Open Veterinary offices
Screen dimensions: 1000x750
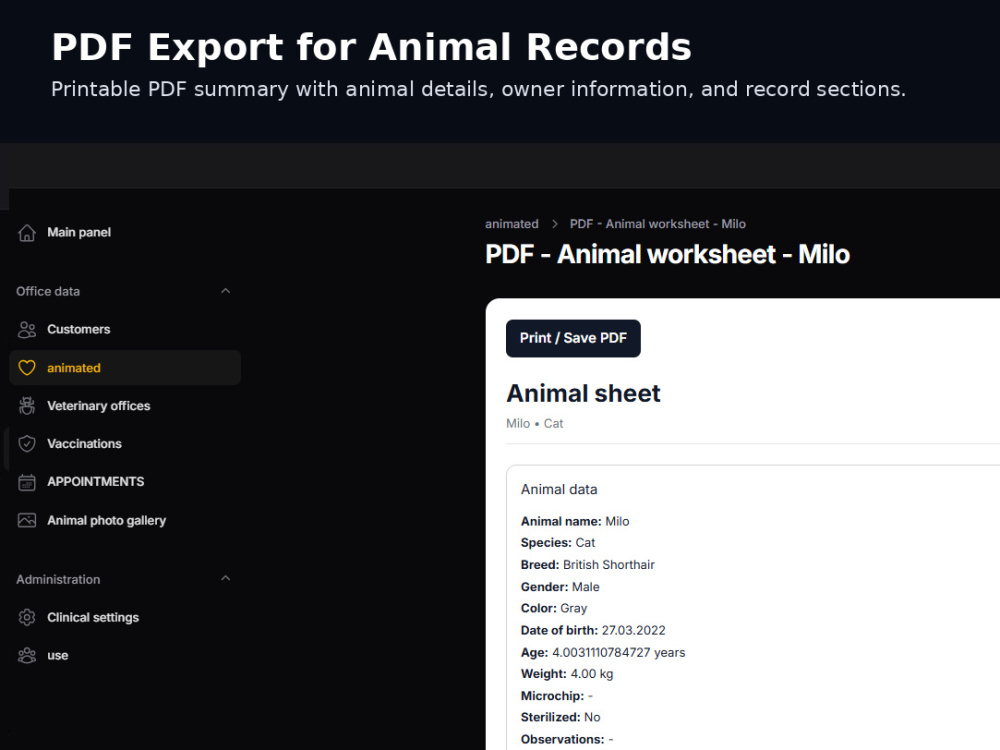tap(98, 406)
